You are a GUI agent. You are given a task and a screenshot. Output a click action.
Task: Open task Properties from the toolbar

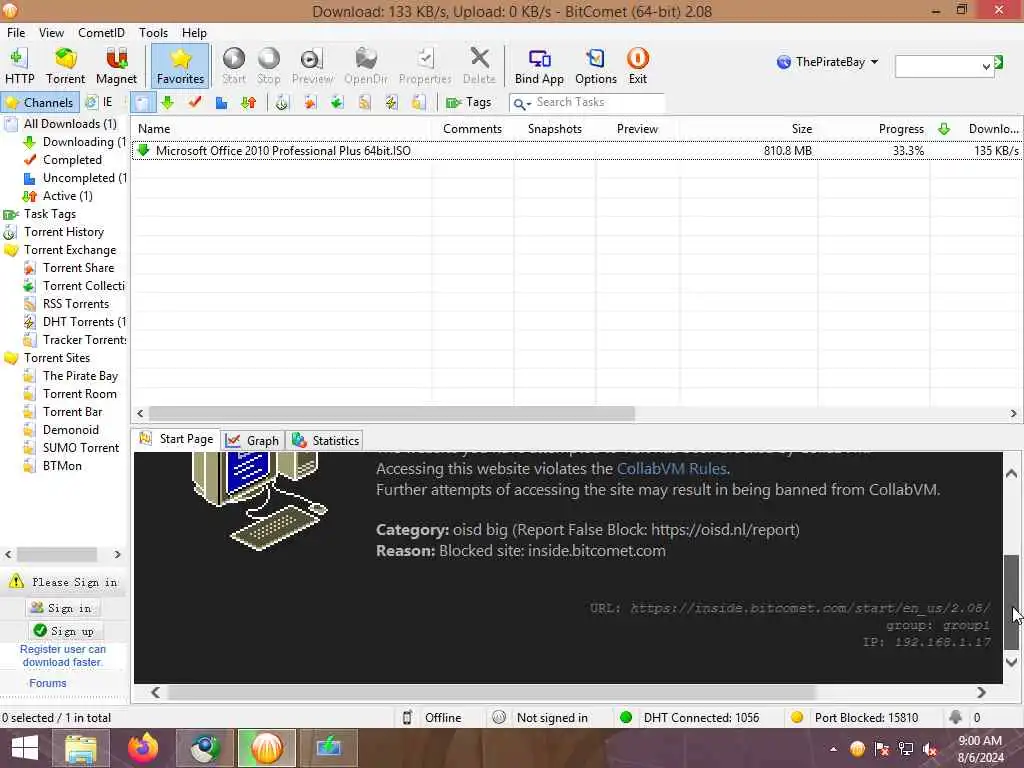[x=425, y=67]
